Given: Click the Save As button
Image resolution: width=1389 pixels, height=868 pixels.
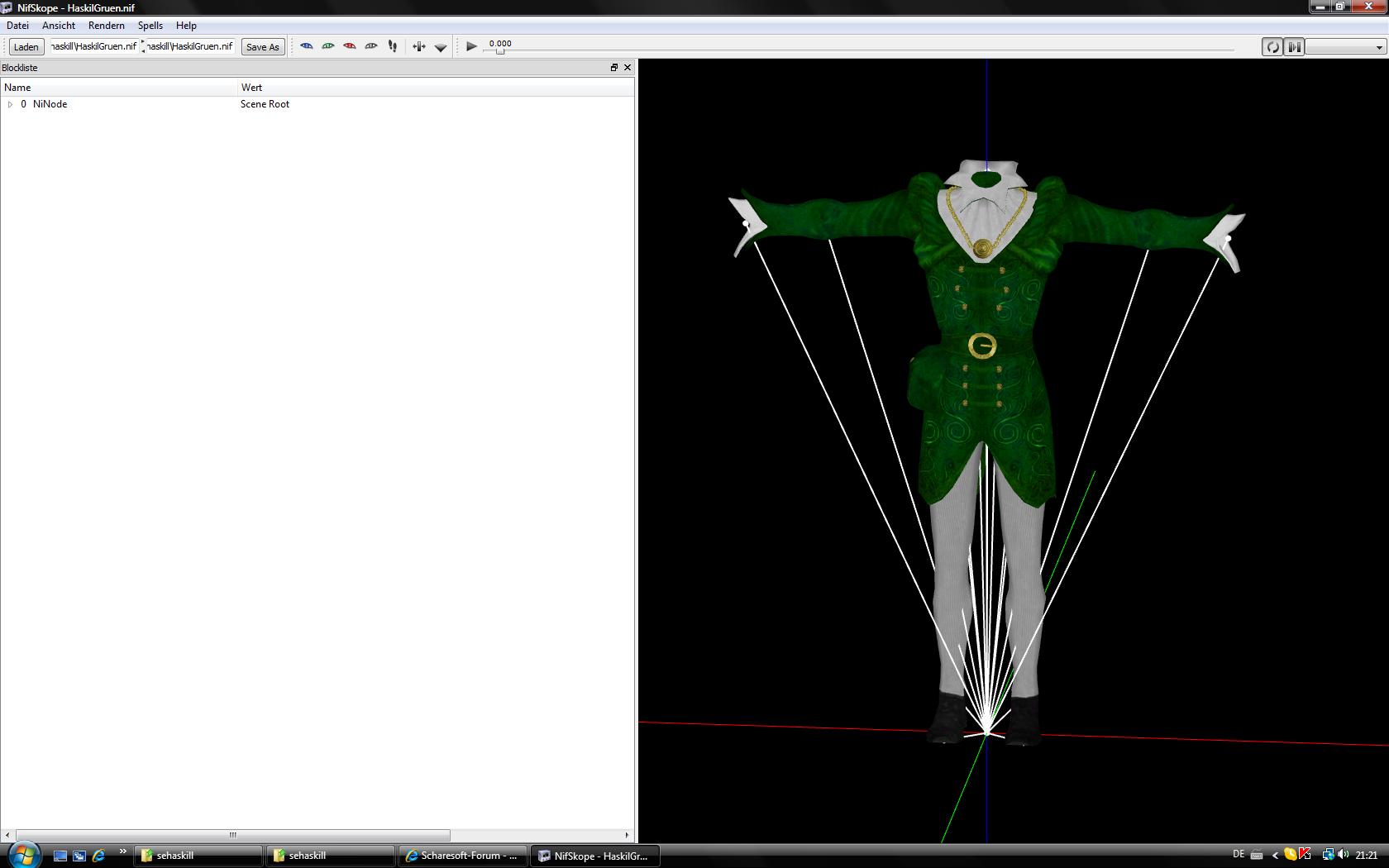Looking at the screenshot, I should (x=262, y=47).
